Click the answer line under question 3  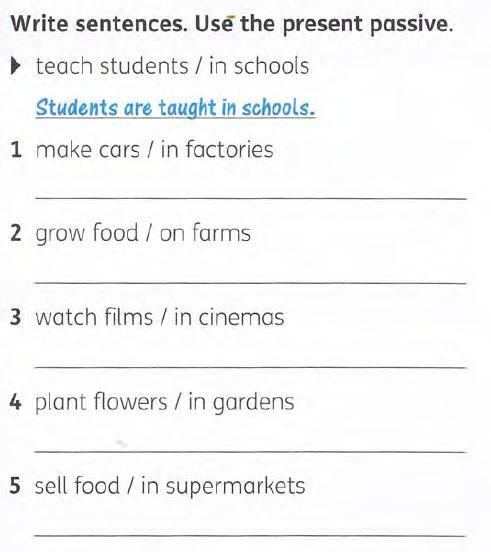[x=251, y=367]
